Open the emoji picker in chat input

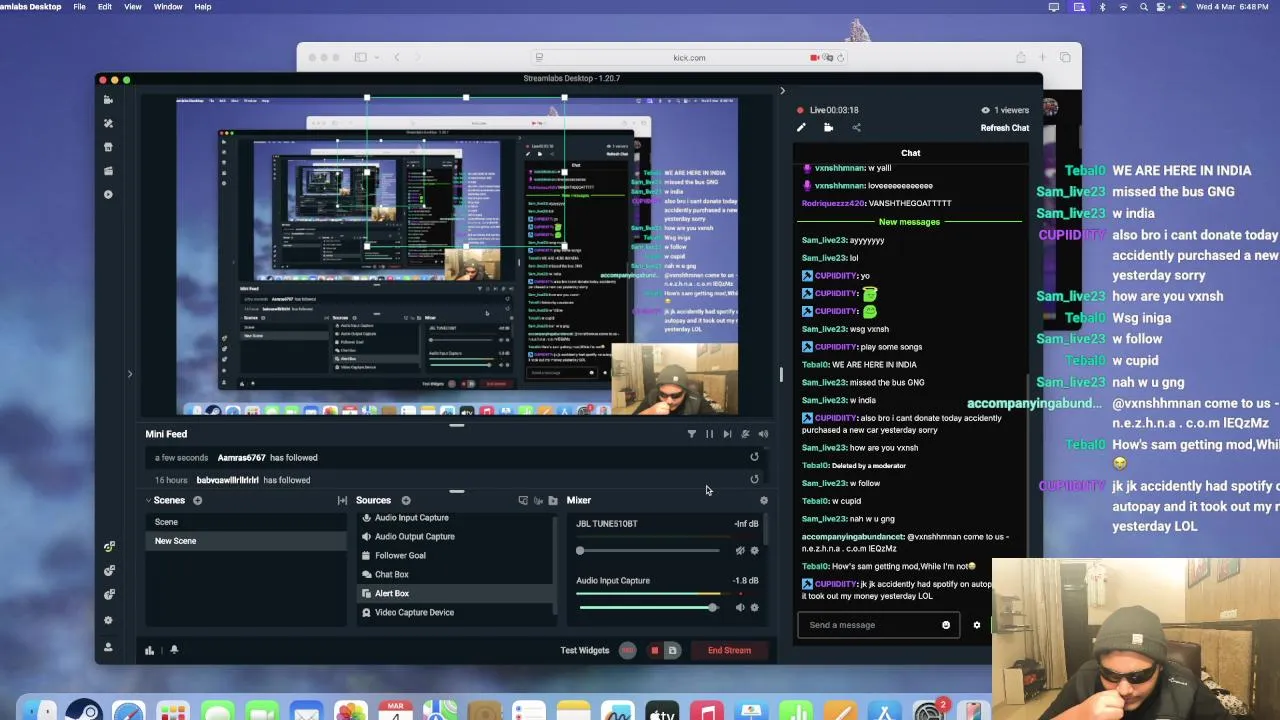[946, 625]
